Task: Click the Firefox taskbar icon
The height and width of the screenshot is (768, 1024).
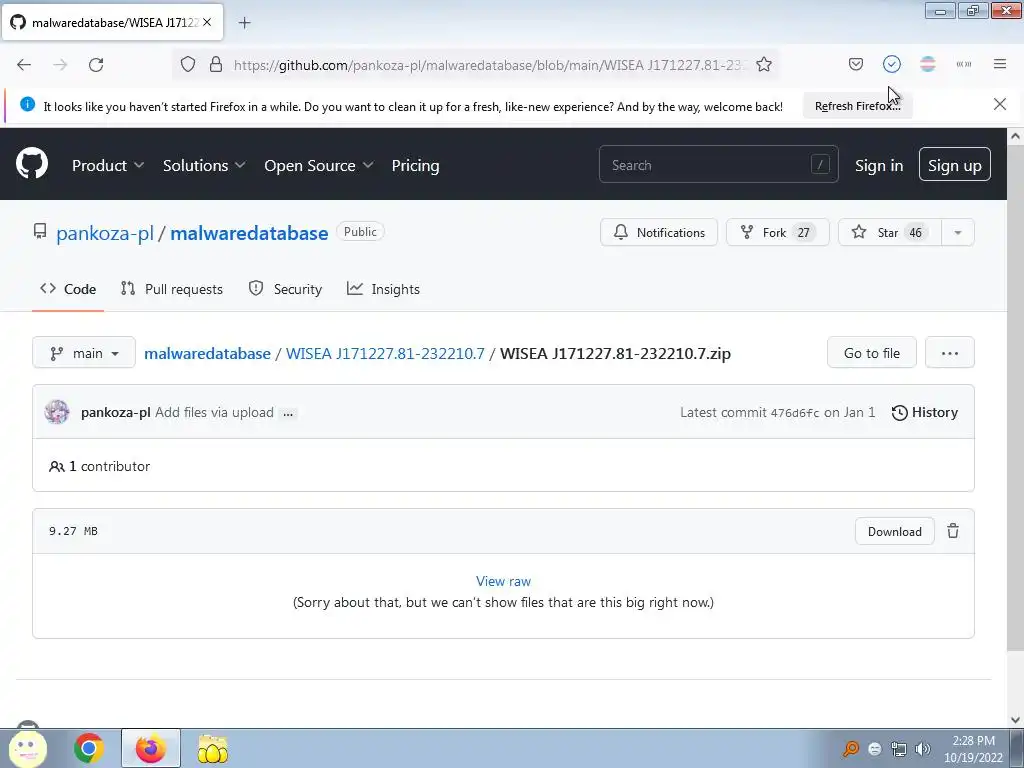Action: coord(150,748)
